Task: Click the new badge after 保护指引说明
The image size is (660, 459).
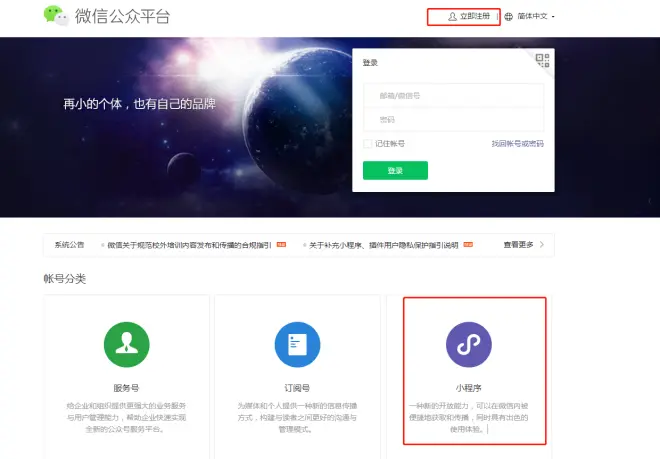Action: click(468, 244)
